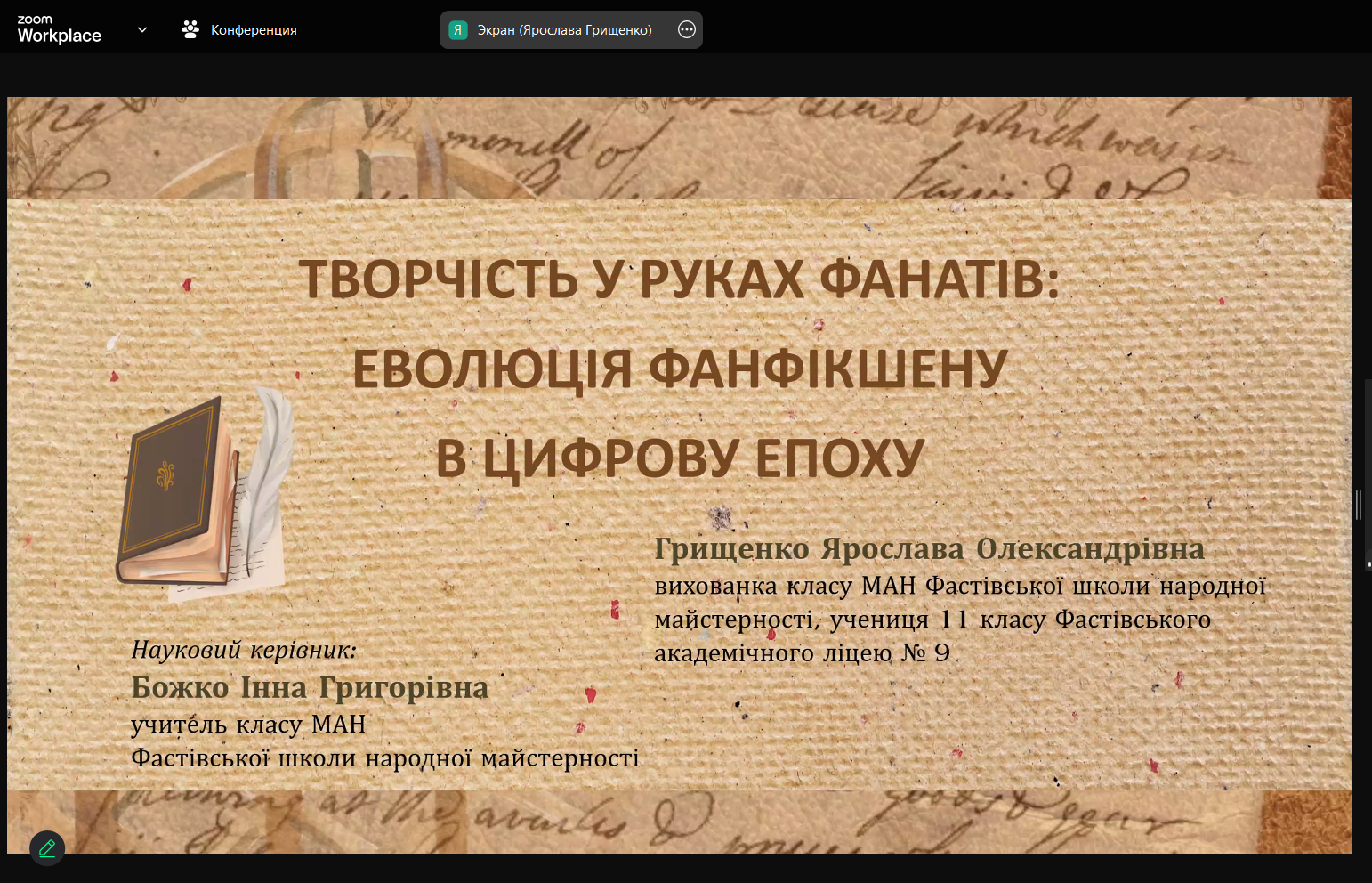Open more options for the shared screen
Viewport: 1372px width, 883px height.
[686, 30]
